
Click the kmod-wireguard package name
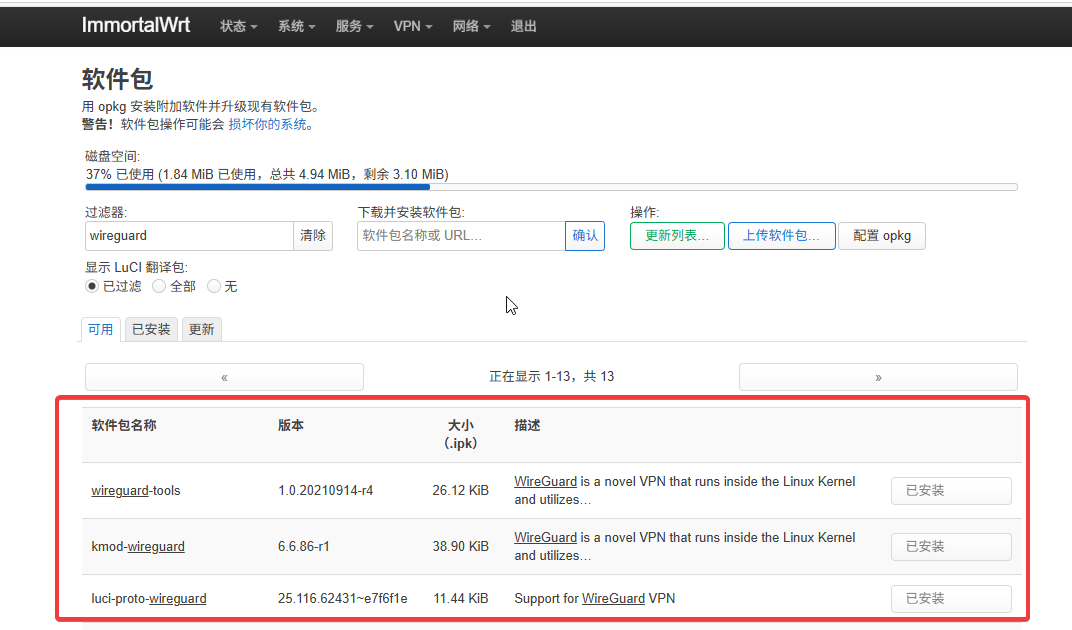(138, 547)
